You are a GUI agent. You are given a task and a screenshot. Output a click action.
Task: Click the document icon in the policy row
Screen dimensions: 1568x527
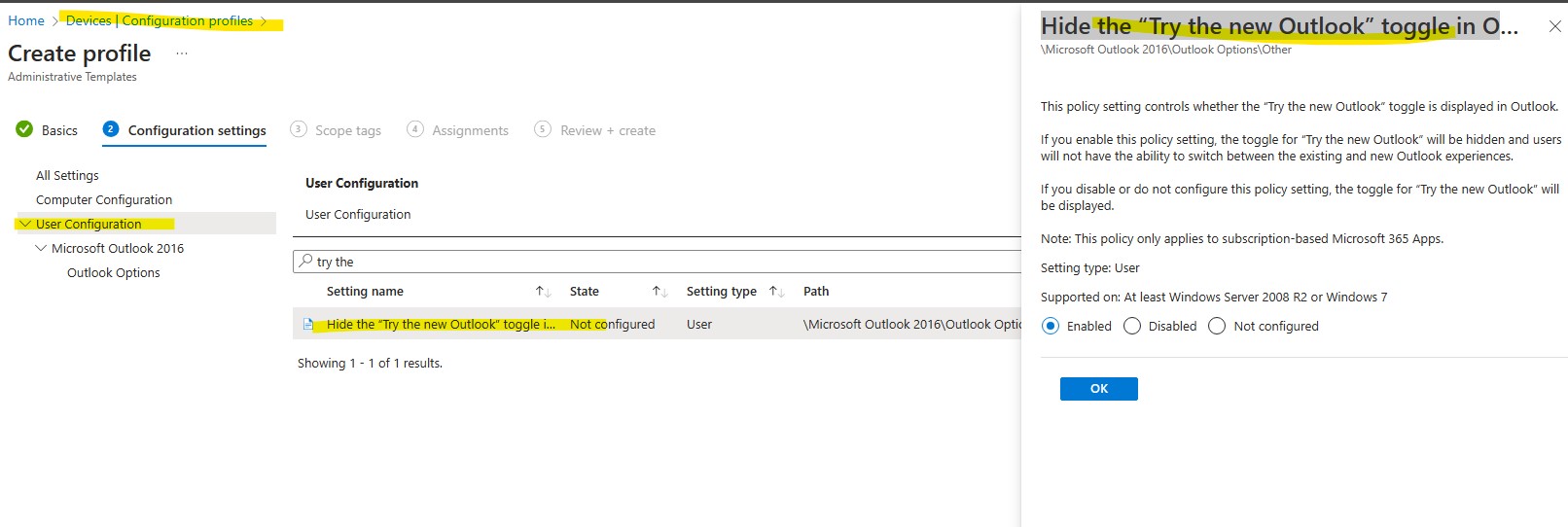point(308,325)
